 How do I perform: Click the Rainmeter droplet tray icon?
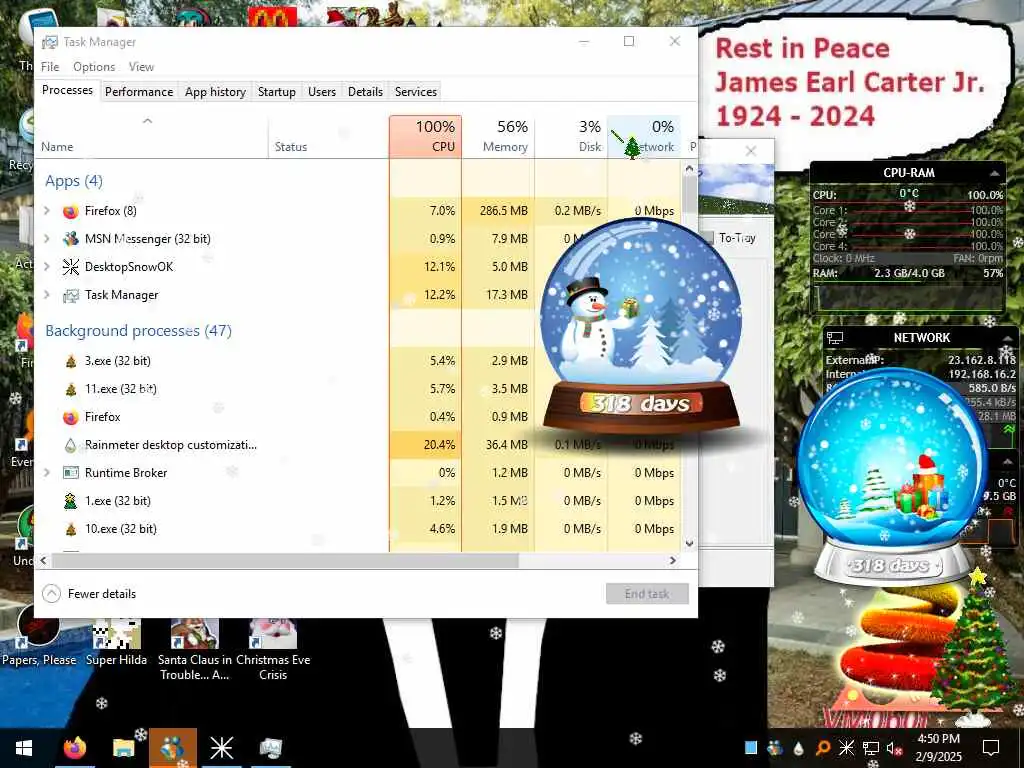(799, 748)
